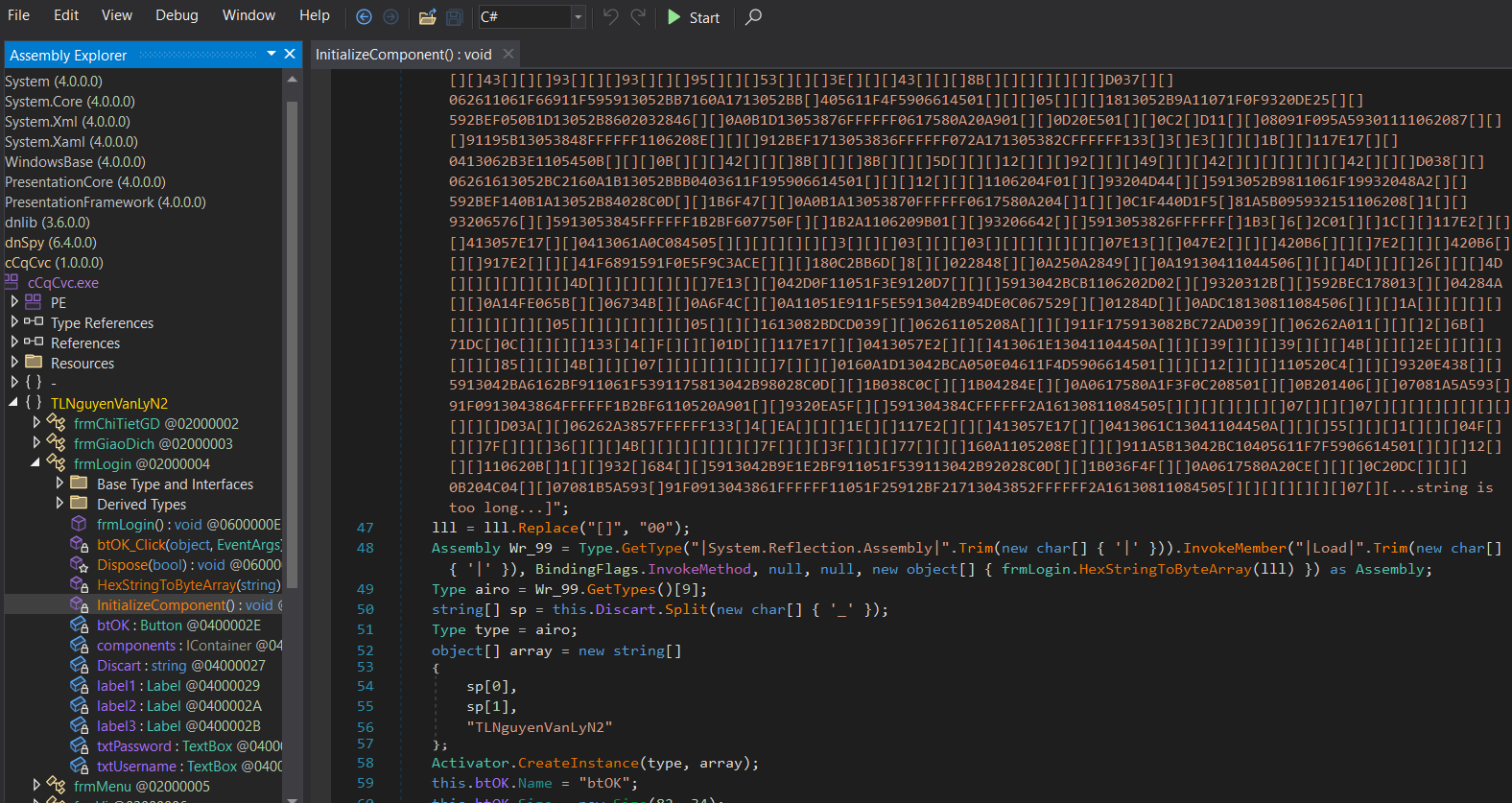This screenshot has height=803, width=1512.
Task: Expand the Derived Types folder
Action: pyautogui.click(x=60, y=503)
